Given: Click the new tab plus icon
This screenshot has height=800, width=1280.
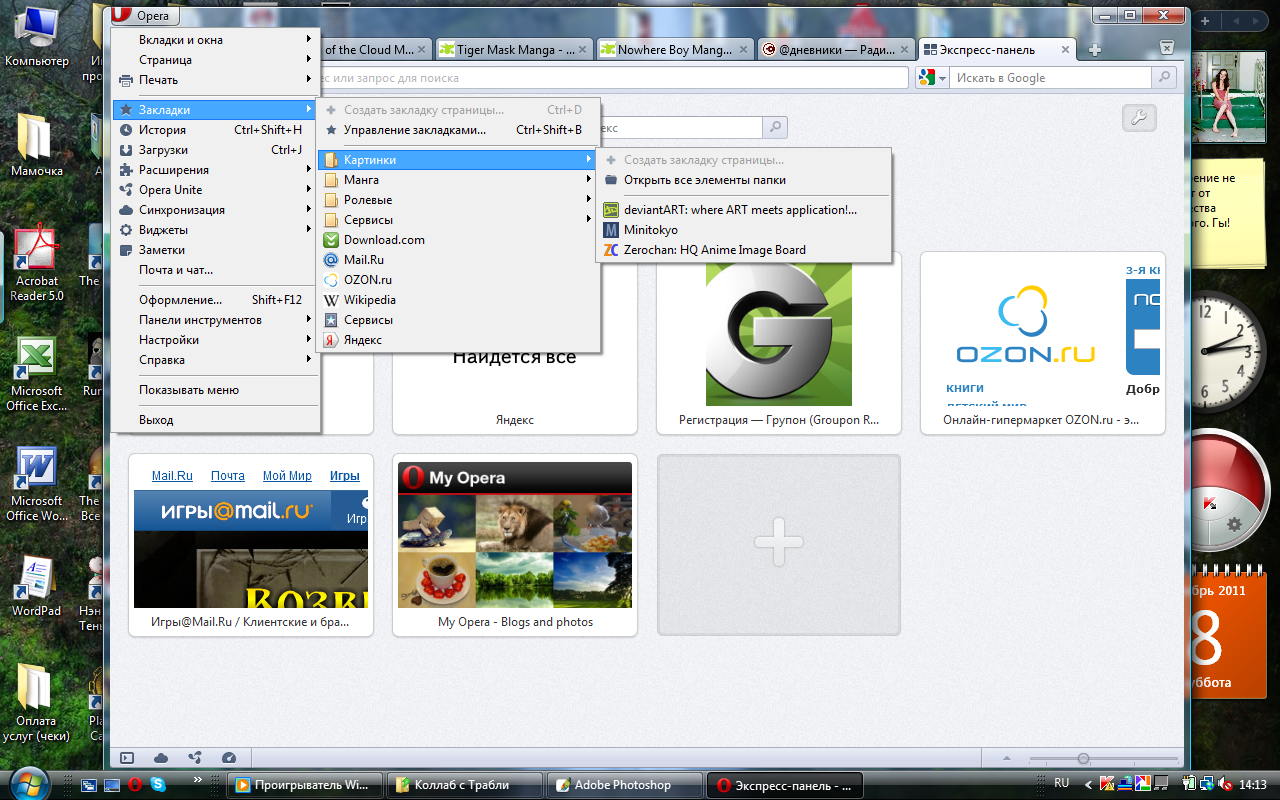Looking at the screenshot, I should 1095,50.
